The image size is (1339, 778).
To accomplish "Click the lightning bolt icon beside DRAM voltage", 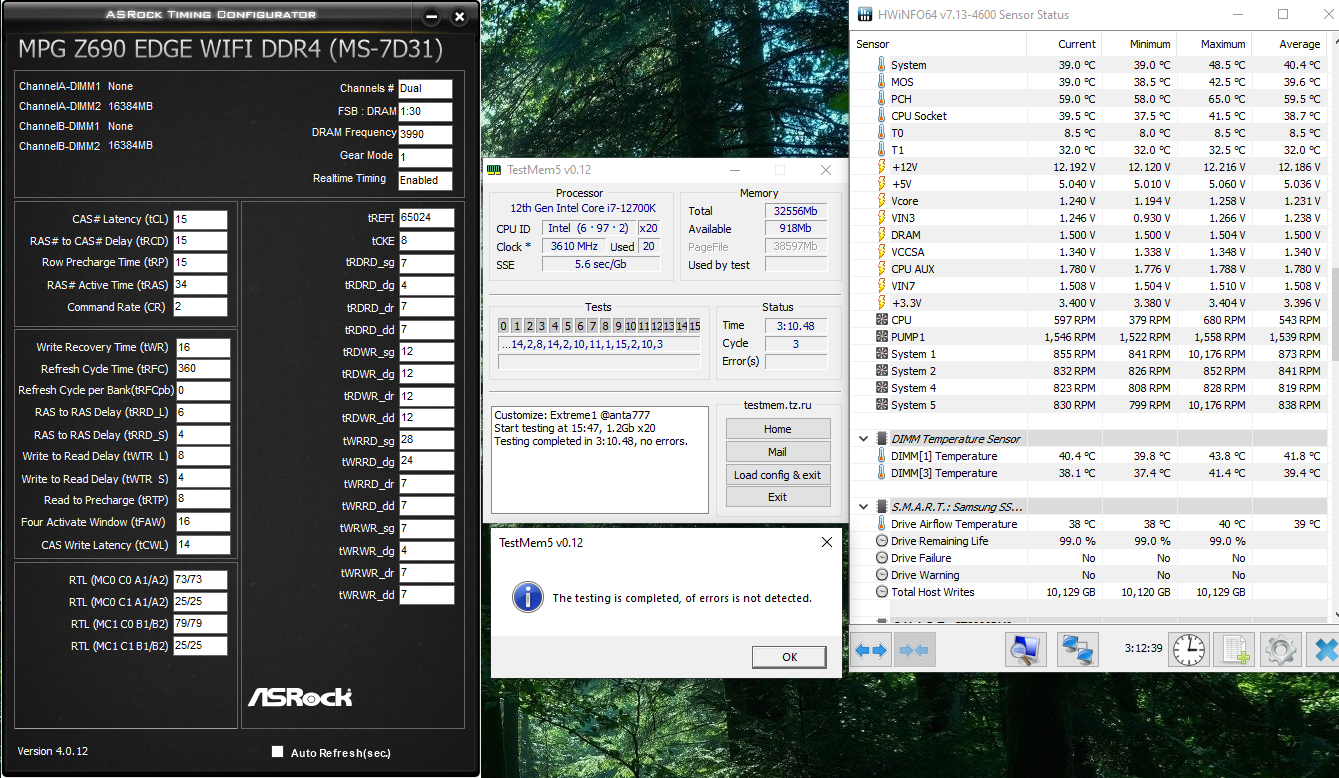I will coord(881,235).
